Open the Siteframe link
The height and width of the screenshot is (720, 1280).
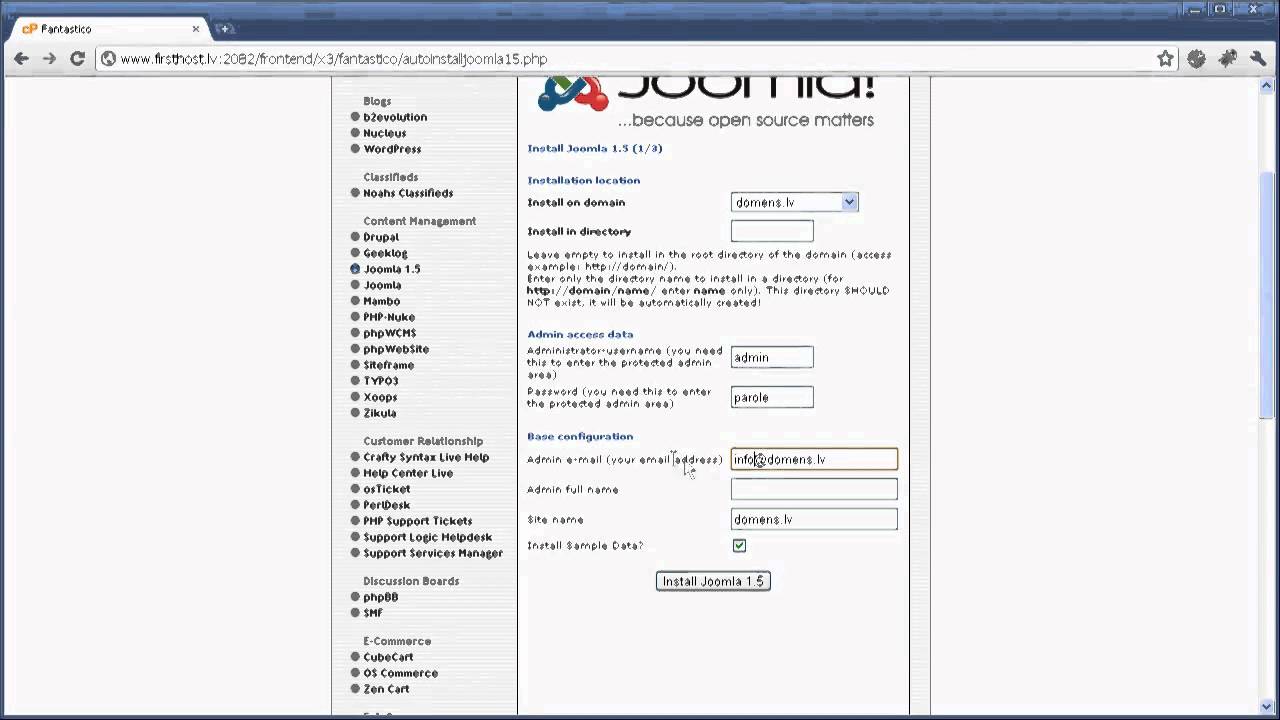(x=388, y=365)
